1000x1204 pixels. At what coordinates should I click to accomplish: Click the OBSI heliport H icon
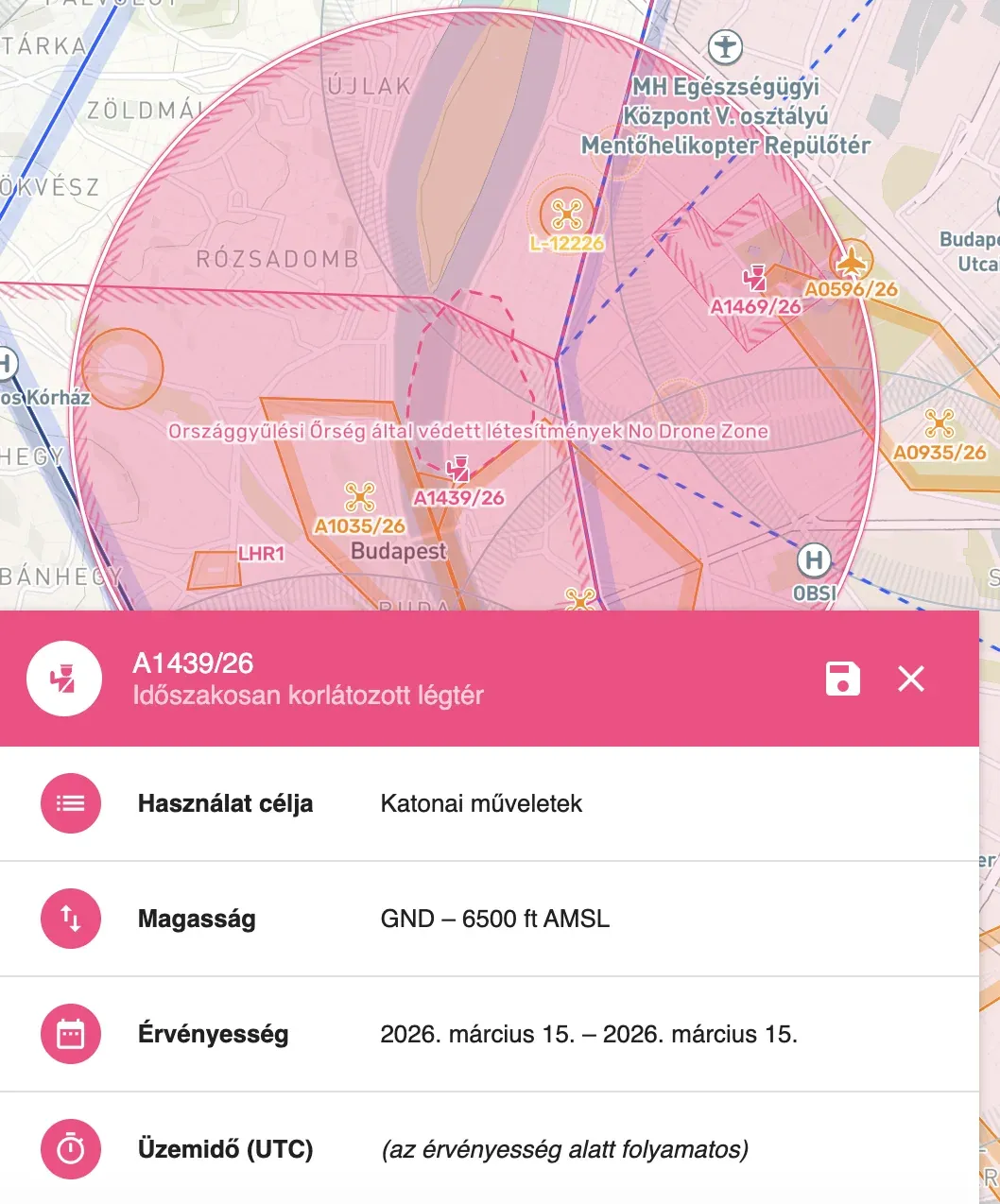814,559
